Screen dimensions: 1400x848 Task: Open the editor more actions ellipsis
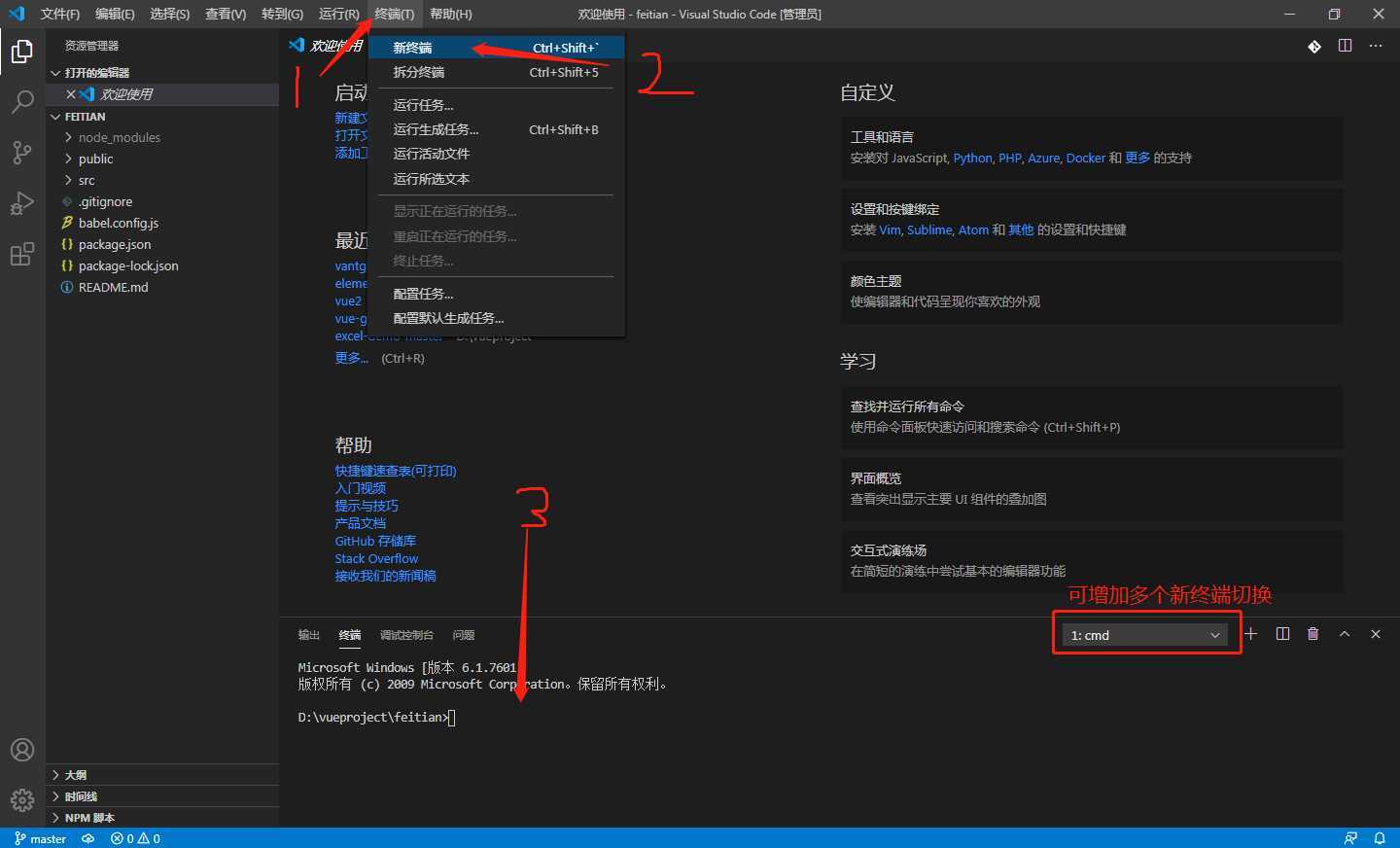coord(1376,46)
